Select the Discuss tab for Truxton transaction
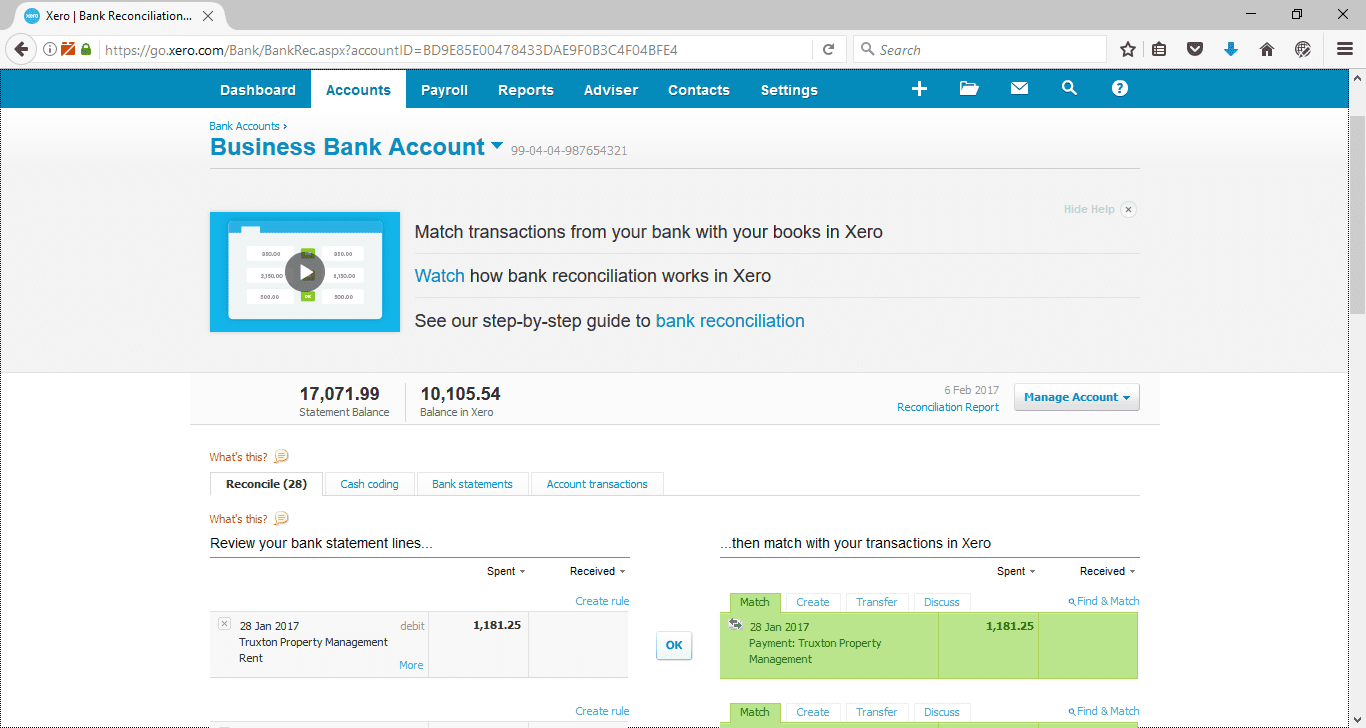 point(942,602)
